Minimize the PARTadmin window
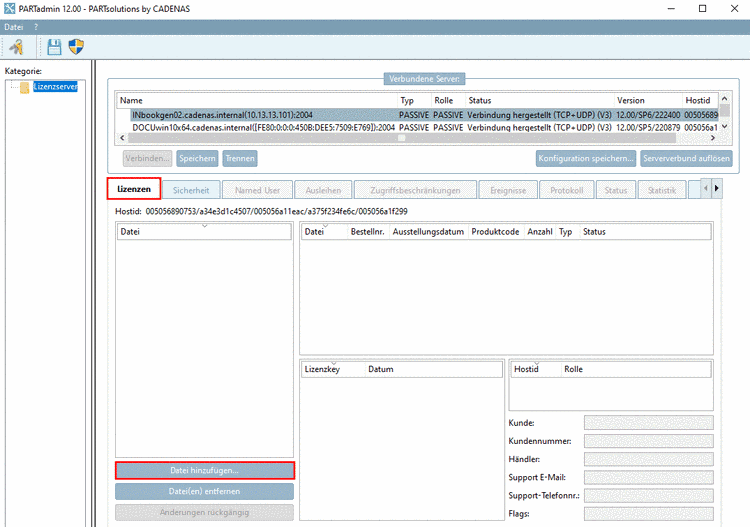Screen dimensions: 750x527 pos(671,9)
